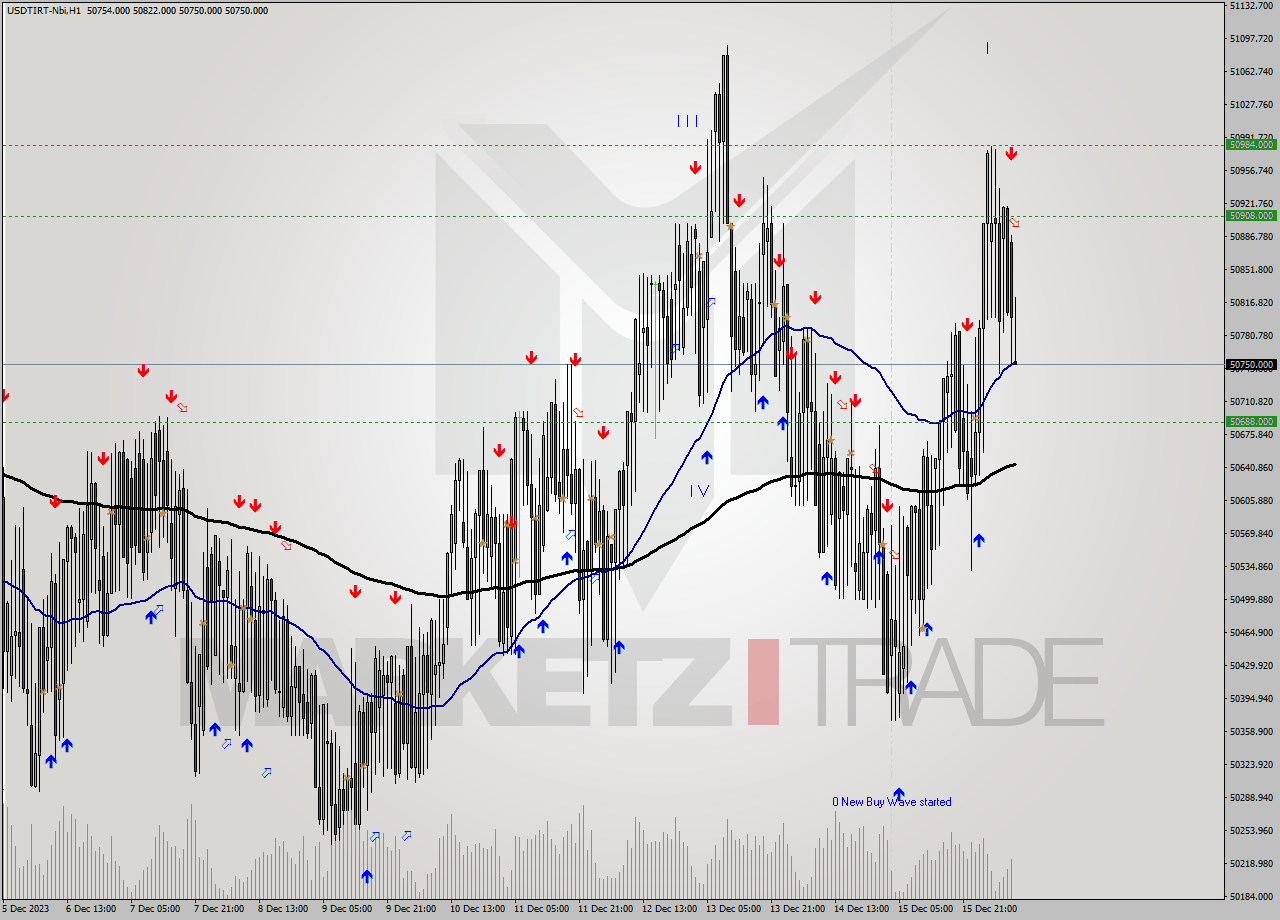This screenshot has width=1280, height=920.
Task: Click the USDTIRT-Nbi,H1 chart title text
Action: click(42, 10)
